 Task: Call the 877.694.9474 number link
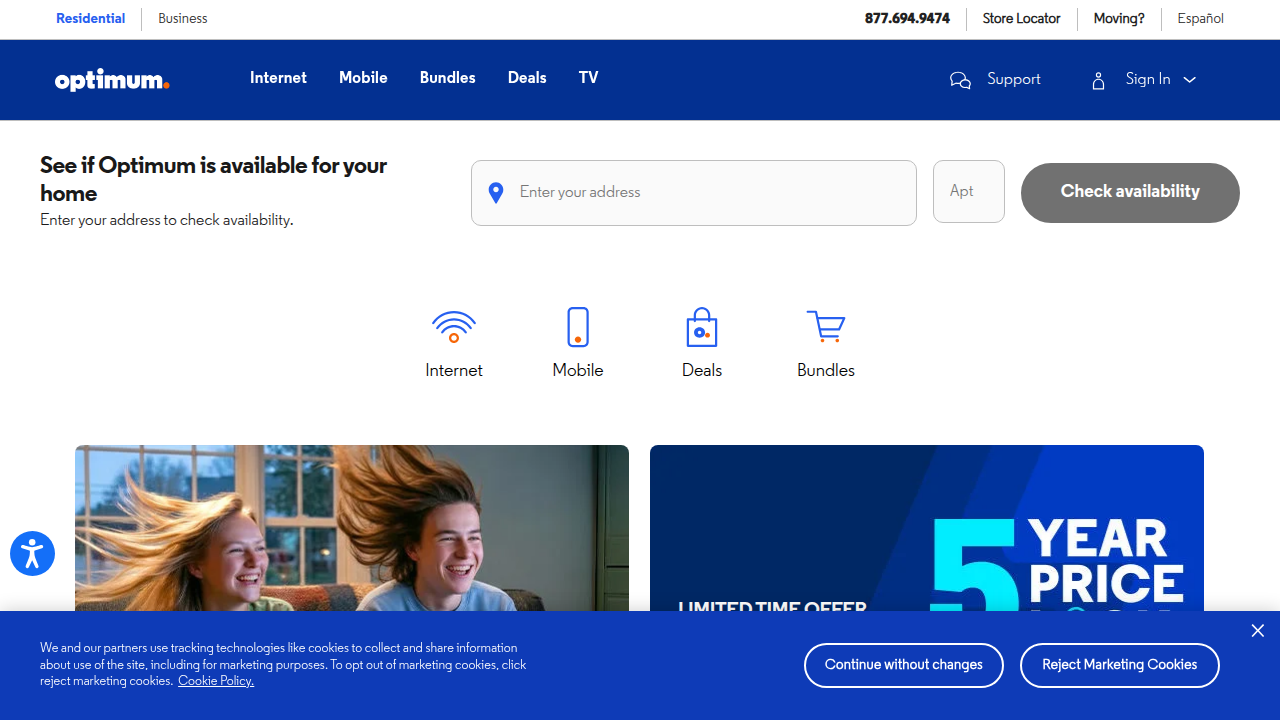coord(907,19)
